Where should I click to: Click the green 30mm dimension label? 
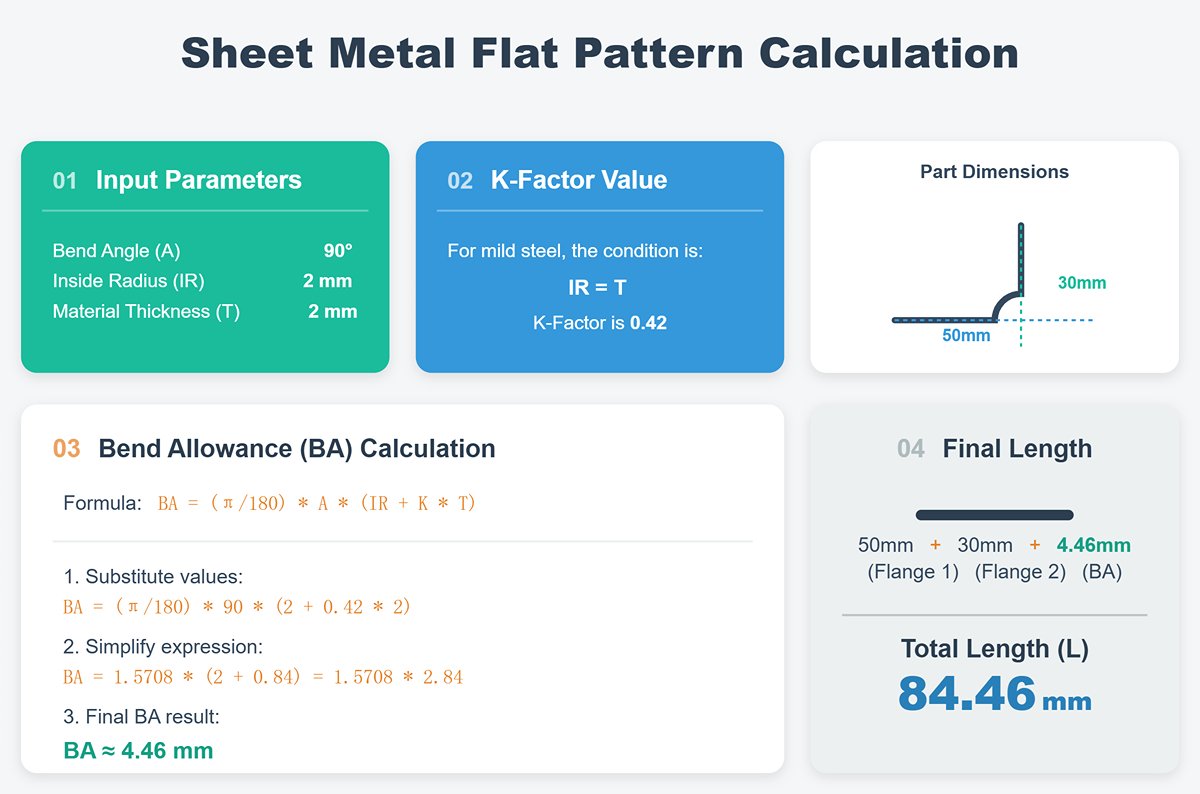[x=1082, y=283]
